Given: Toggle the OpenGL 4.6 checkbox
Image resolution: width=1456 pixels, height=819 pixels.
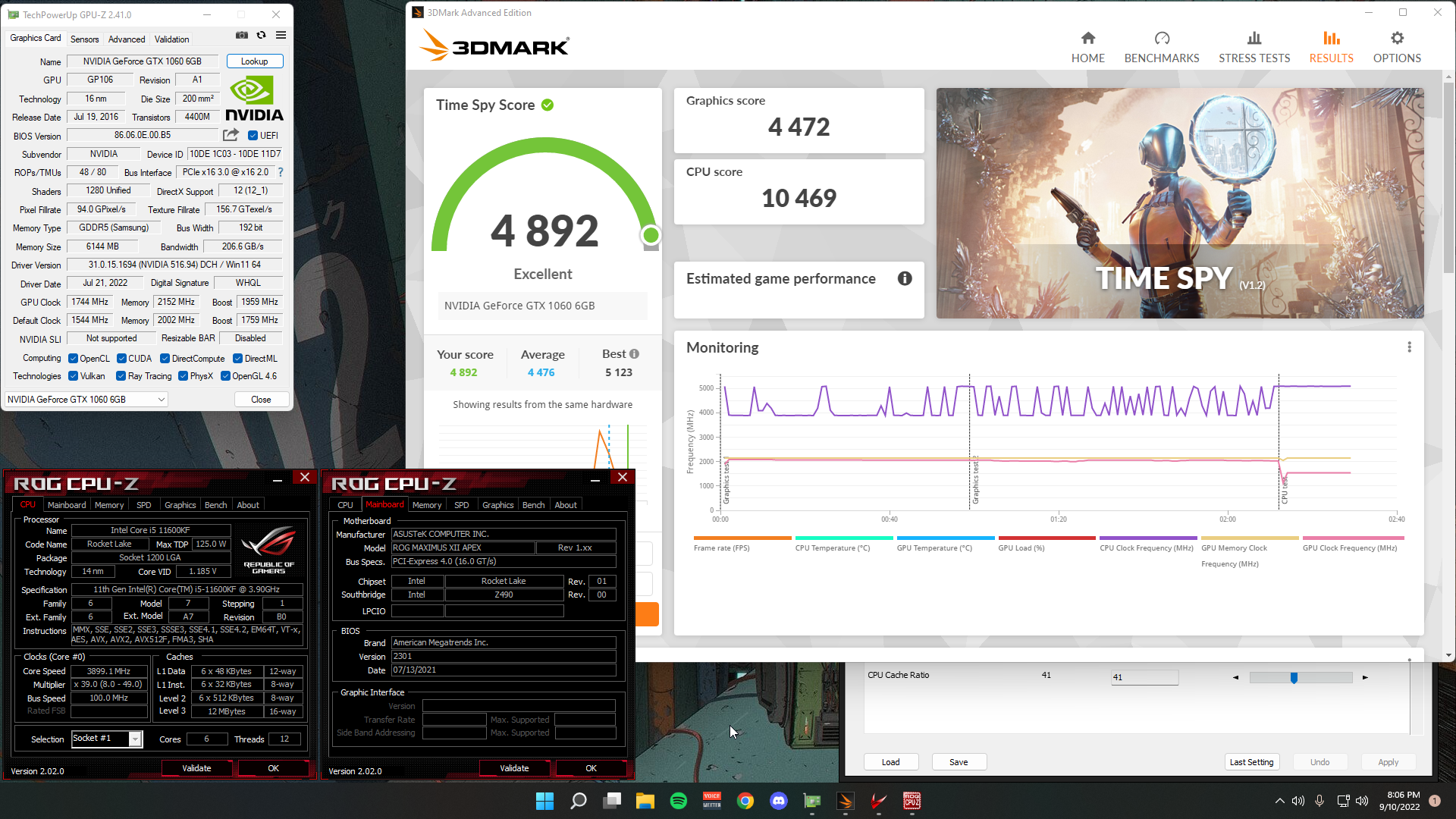Looking at the screenshot, I should coord(225,376).
